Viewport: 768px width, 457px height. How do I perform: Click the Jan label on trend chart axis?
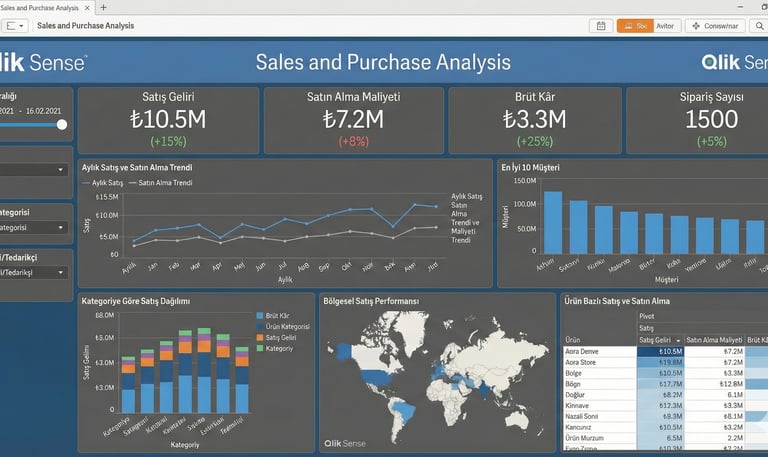(153, 266)
